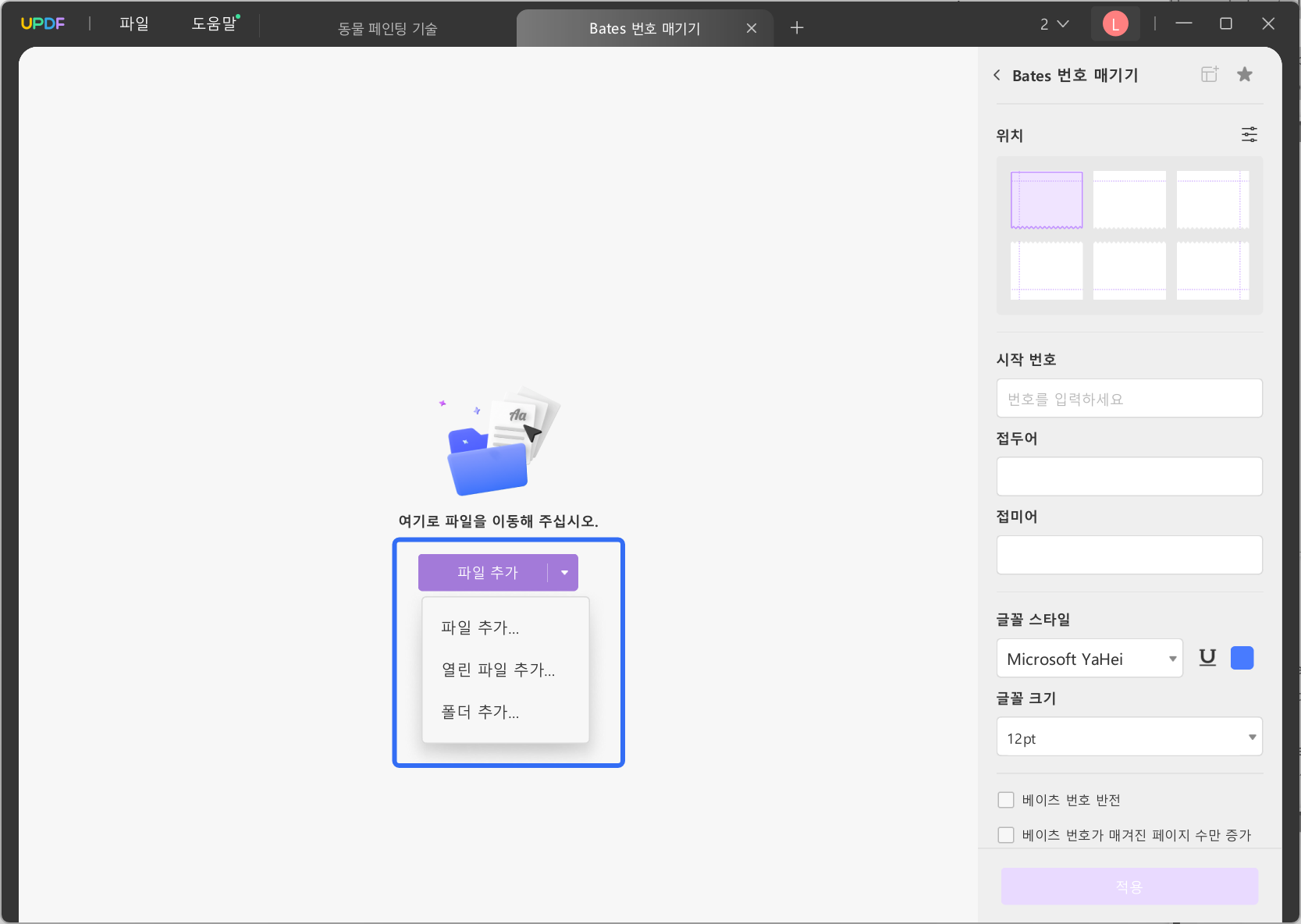Open the font color swatch

(1242, 658)
